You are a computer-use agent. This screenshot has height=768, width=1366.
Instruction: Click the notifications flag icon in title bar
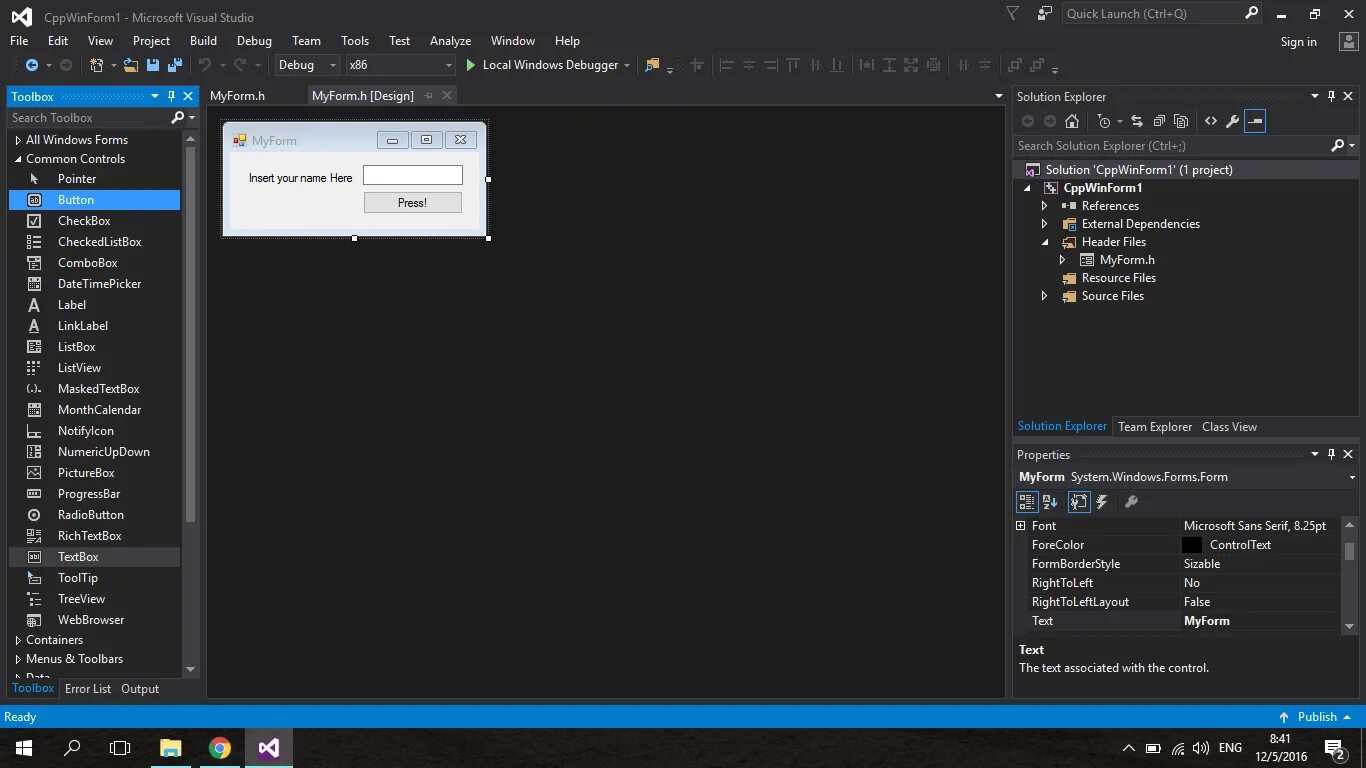(x=1012, y=14)
